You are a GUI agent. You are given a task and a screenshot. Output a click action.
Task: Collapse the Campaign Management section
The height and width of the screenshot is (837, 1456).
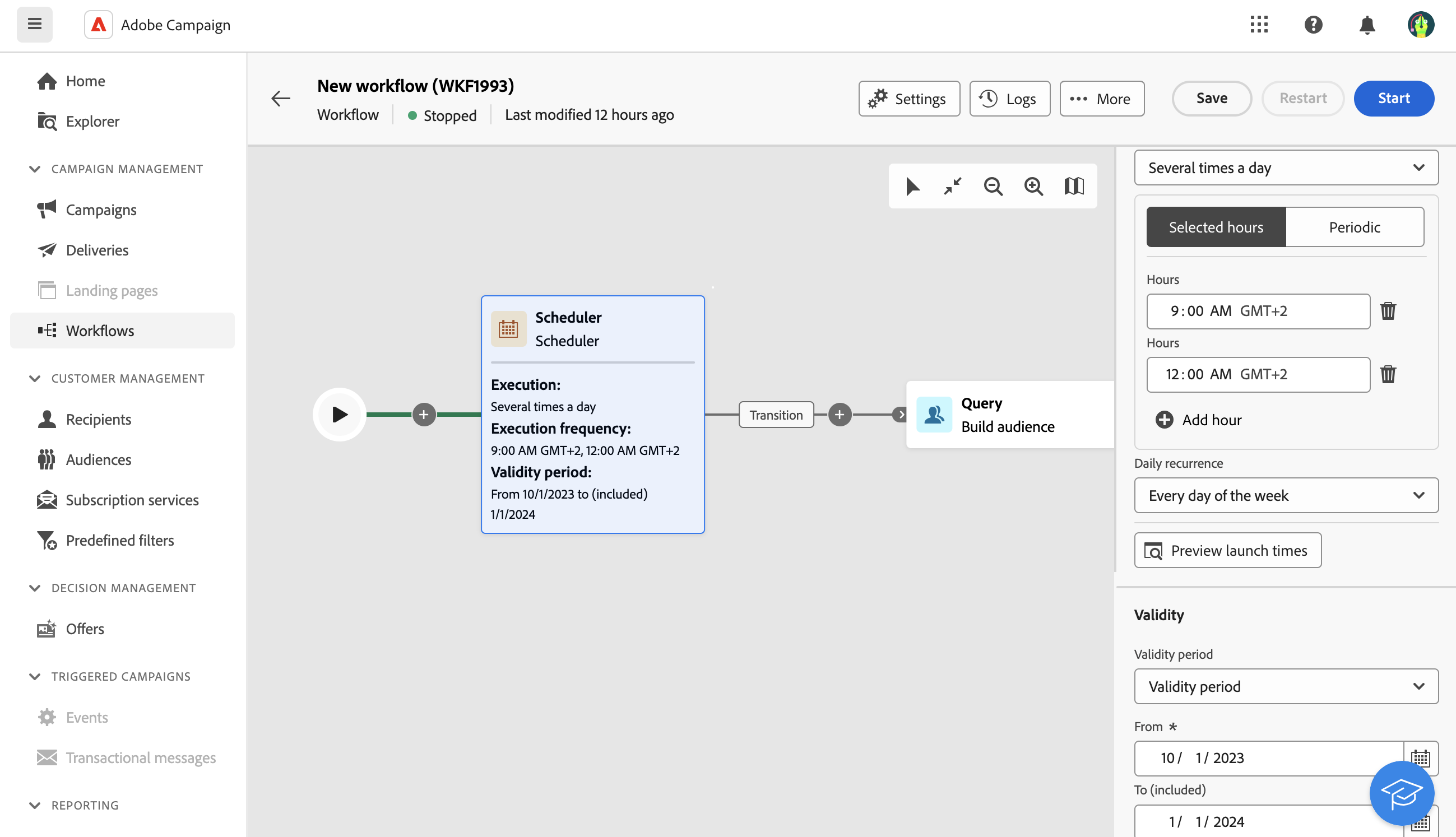35,169
